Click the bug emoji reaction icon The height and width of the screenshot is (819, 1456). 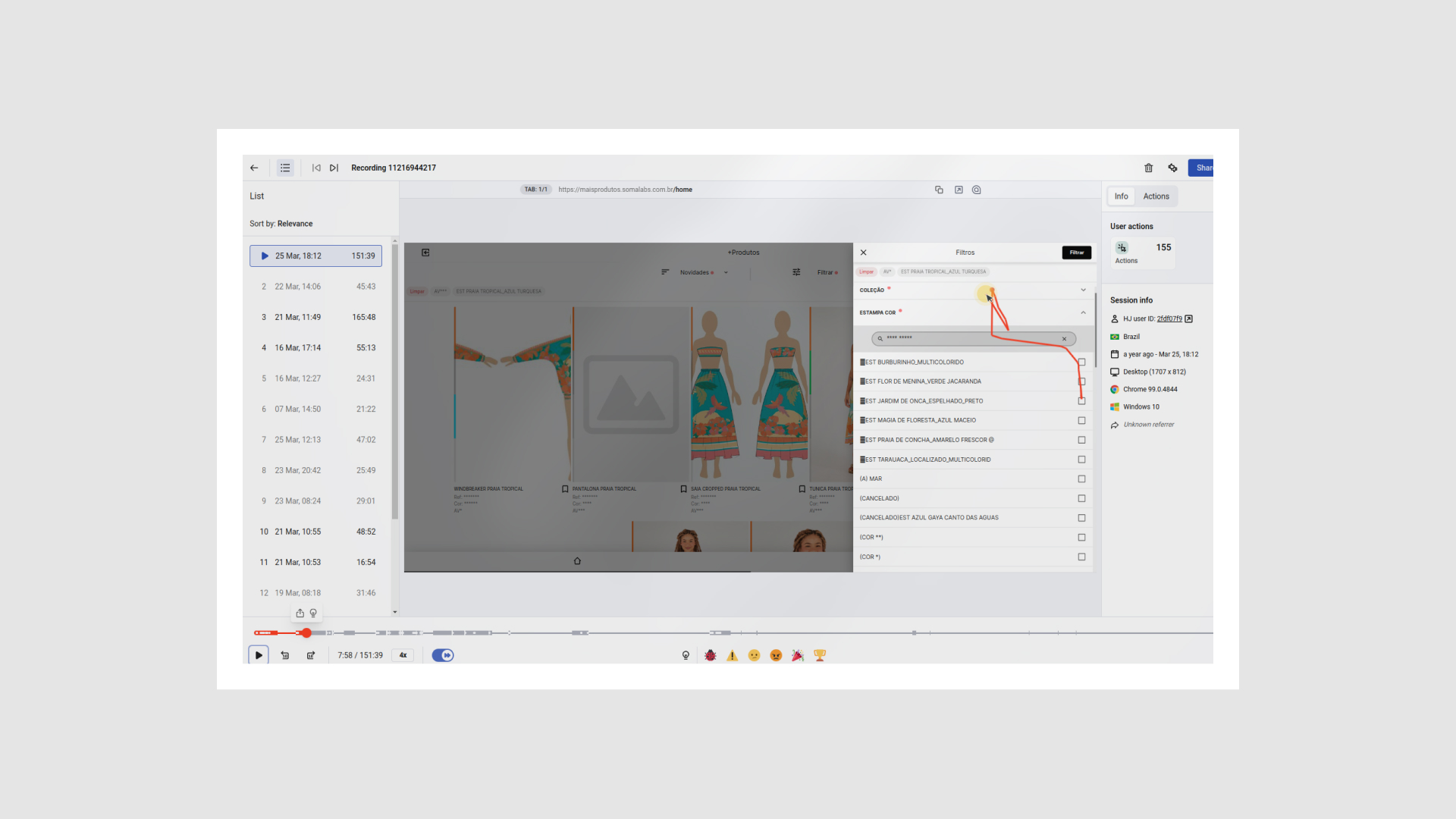coord(711,655)
